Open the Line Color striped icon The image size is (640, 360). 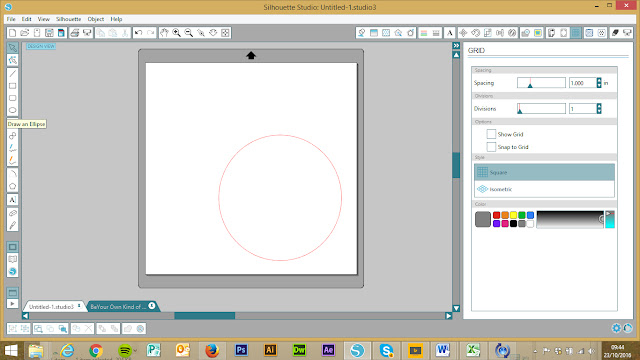[x=424, y=33]
